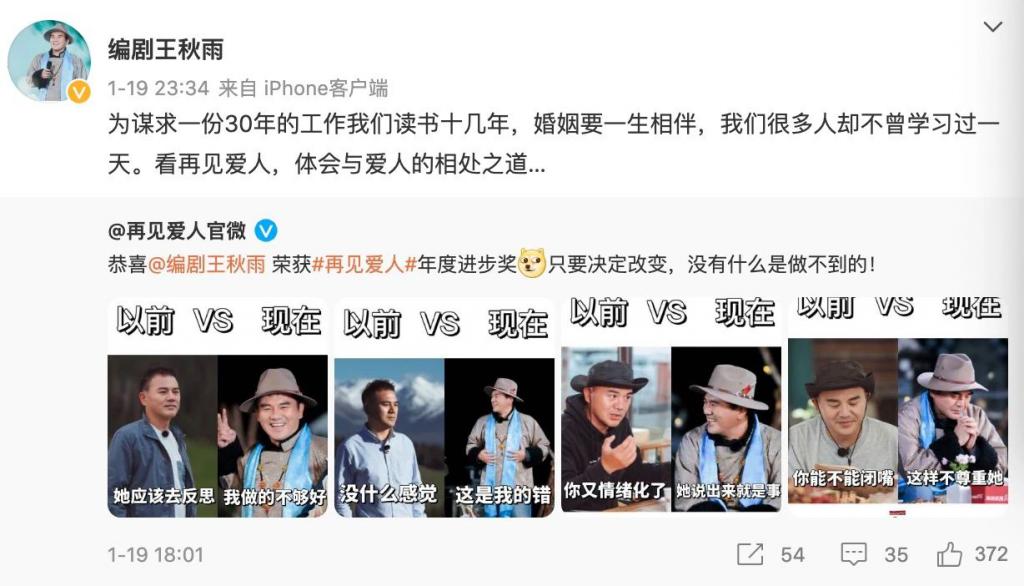1024x586 pixels.
Task: Open the username 编剧王秋雨 profile
Action: (166, 50)
